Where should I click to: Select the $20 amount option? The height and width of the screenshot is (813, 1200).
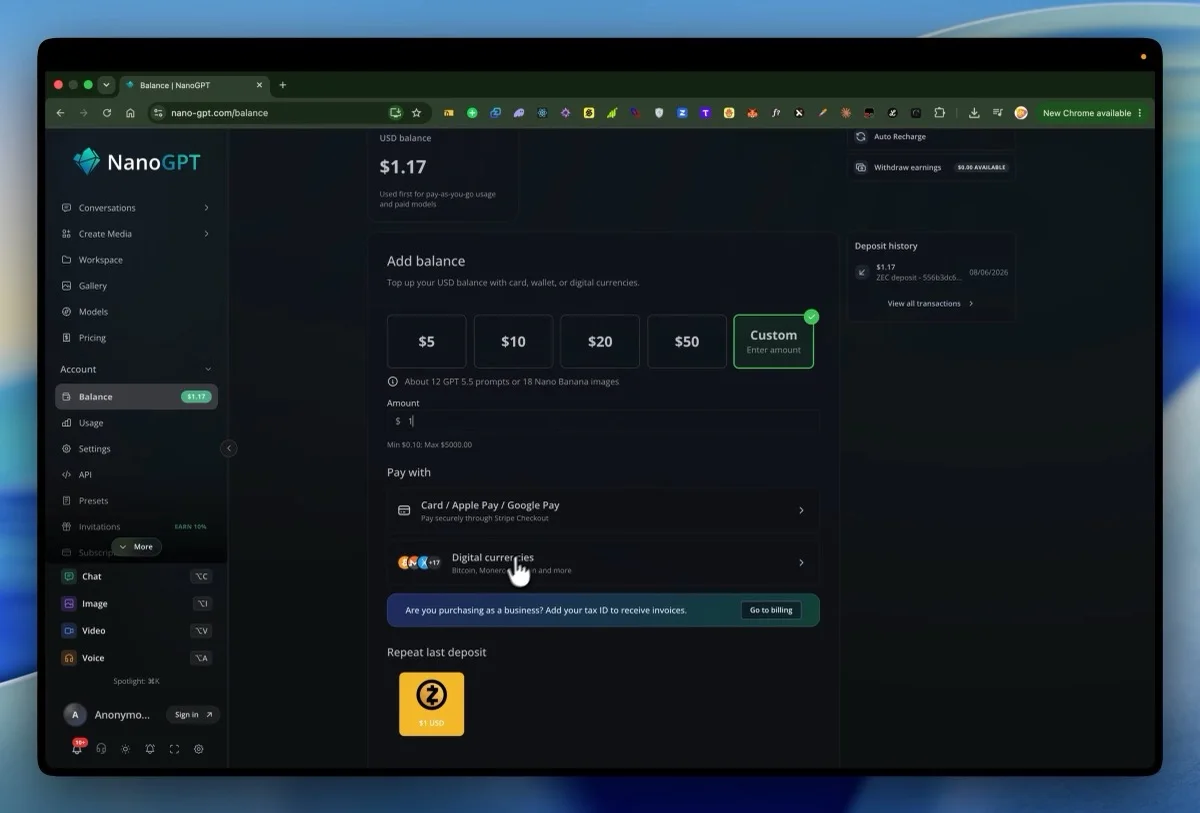pos(600,342)
